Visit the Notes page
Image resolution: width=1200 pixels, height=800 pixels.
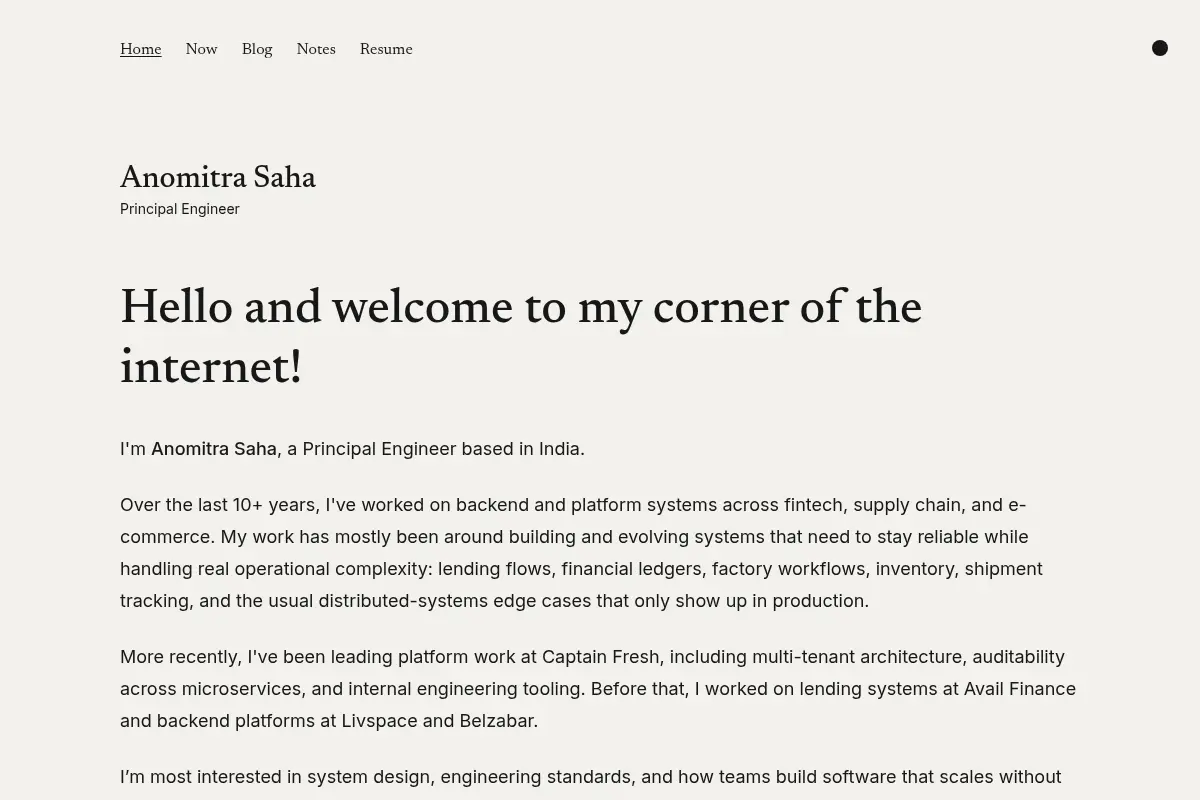click(x=316, y=49)
